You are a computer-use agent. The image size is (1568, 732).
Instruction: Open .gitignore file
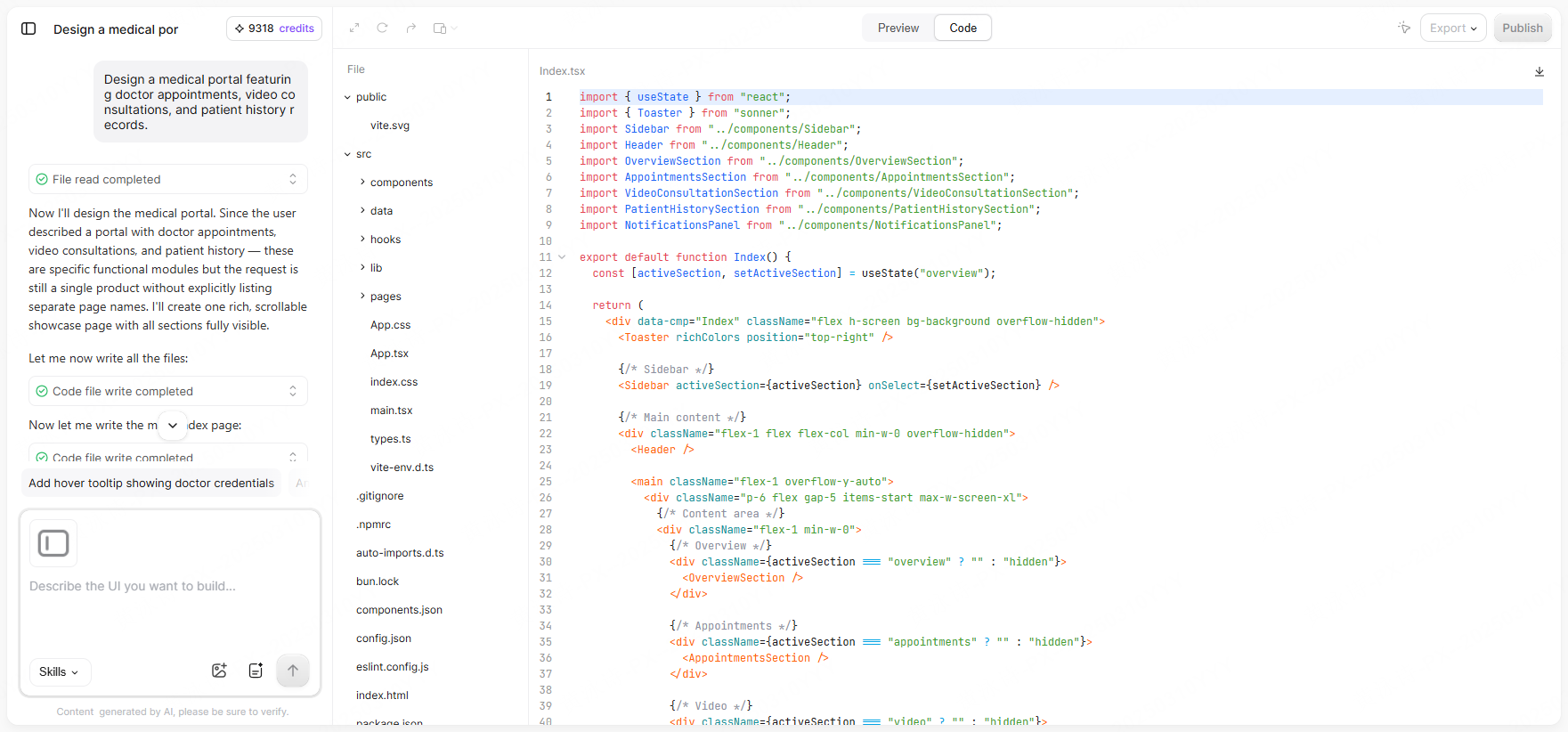379,496
